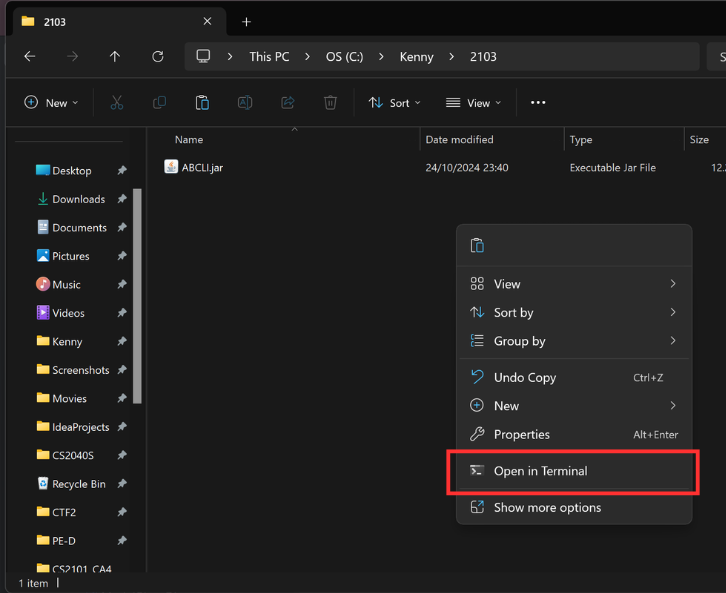This screenshot has width=726, height=593.
Task: Click the Cut scissors icon in toolbar
Action: click(116, 102)
